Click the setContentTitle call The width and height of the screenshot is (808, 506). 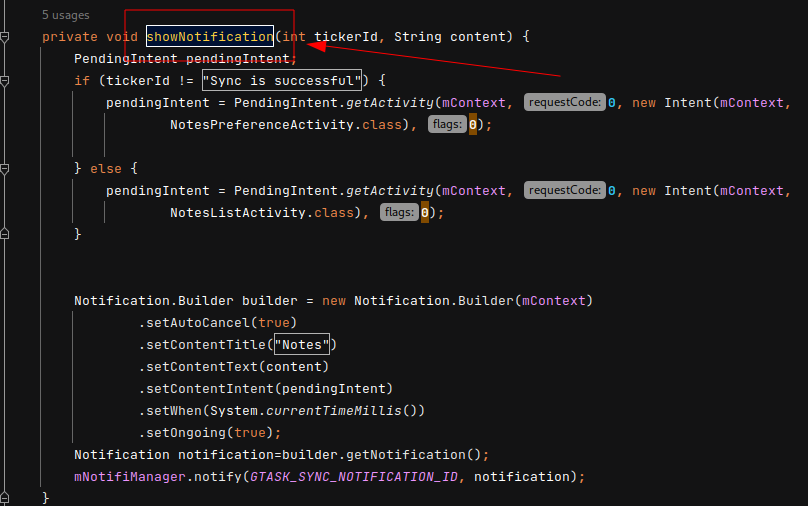tap(206, 345)
